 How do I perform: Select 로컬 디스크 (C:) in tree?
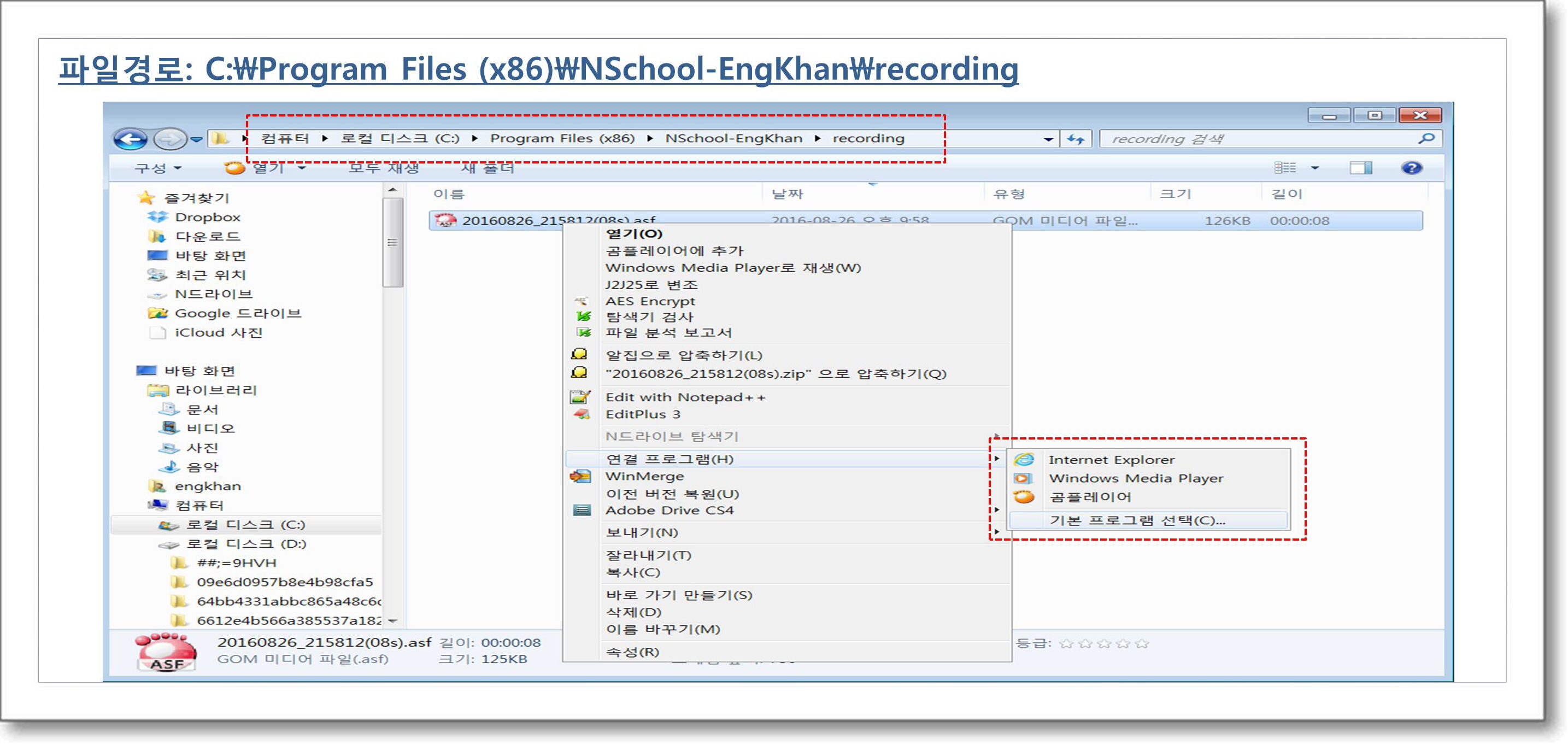tap(245, 524)
